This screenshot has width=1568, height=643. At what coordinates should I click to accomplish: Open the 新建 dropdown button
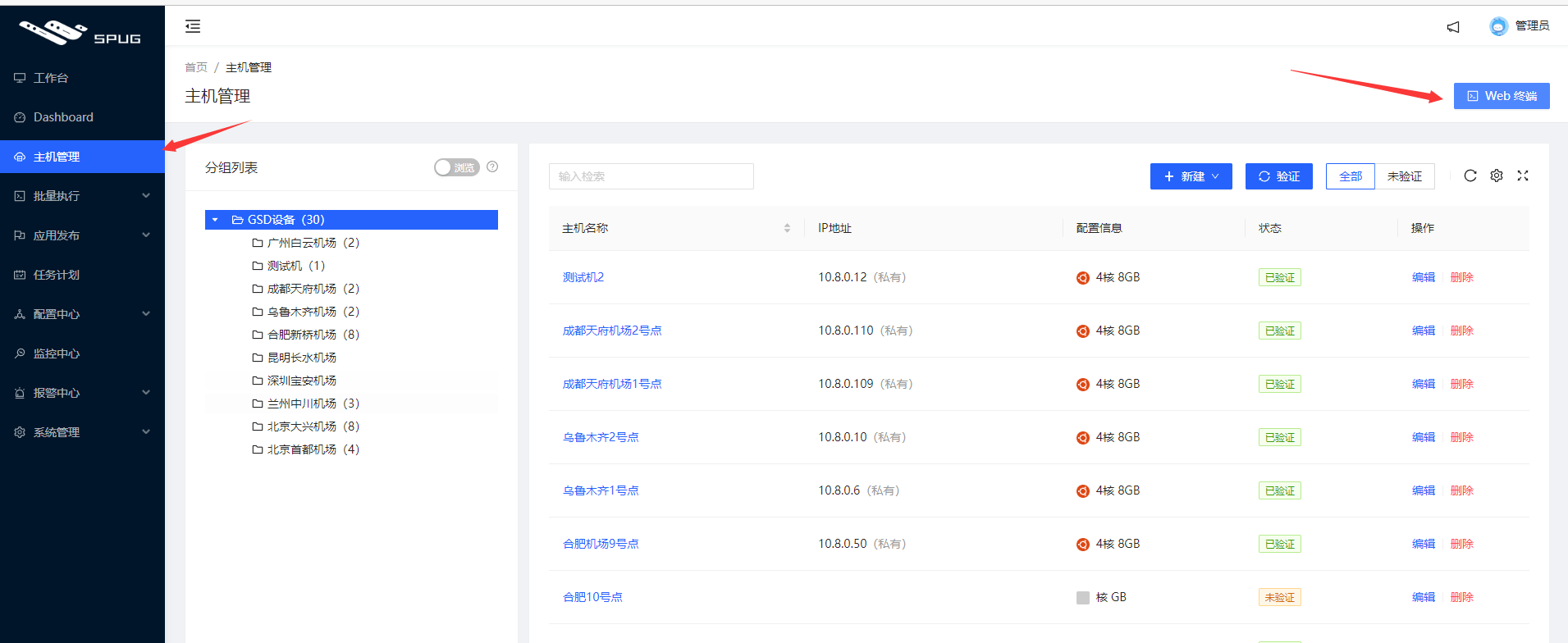point(1191,176)
